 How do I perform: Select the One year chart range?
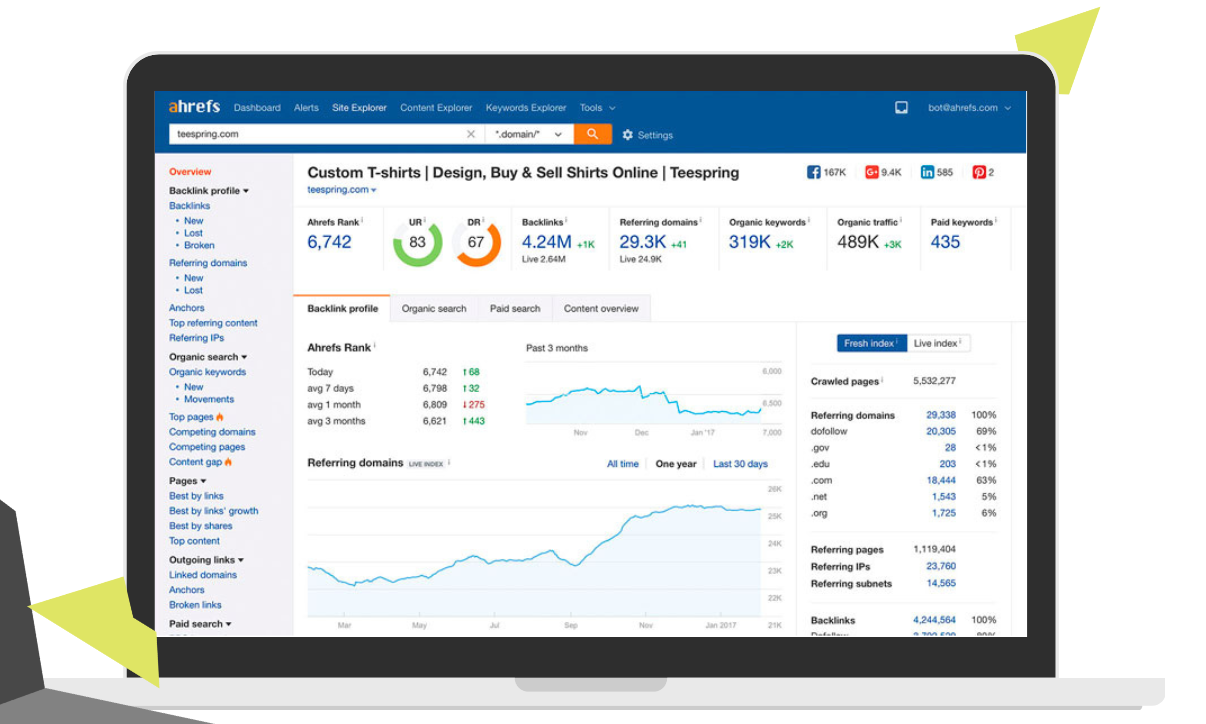(676, 464)
